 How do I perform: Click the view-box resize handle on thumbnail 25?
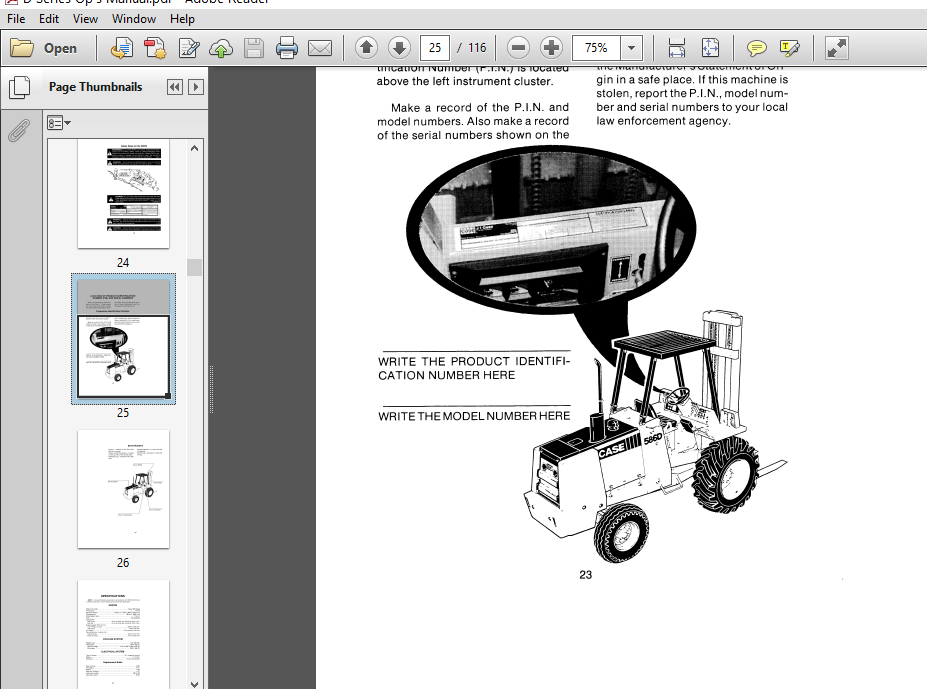(168, 396)
